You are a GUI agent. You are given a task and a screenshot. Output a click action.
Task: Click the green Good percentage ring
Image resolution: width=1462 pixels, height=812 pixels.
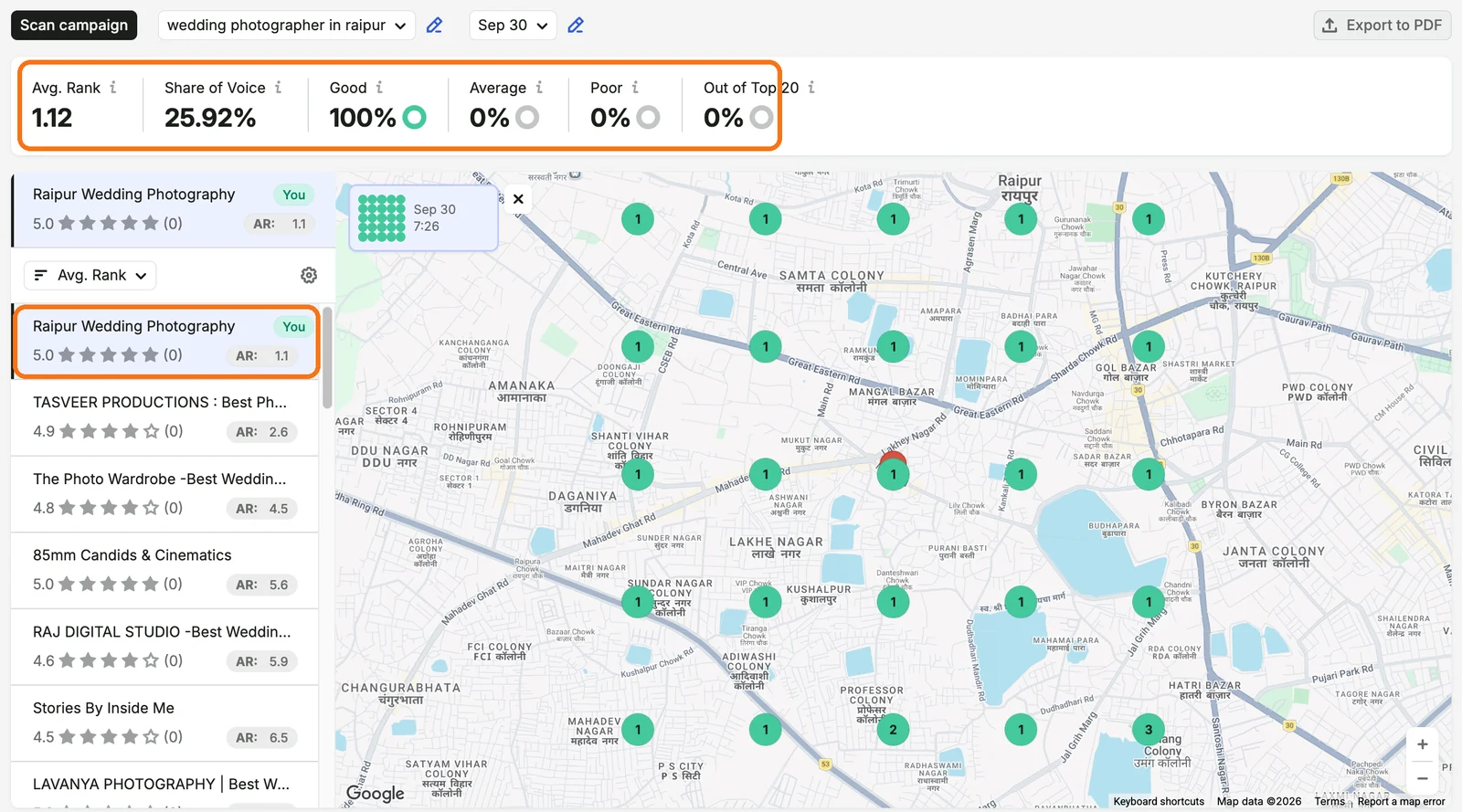point(415,118)
